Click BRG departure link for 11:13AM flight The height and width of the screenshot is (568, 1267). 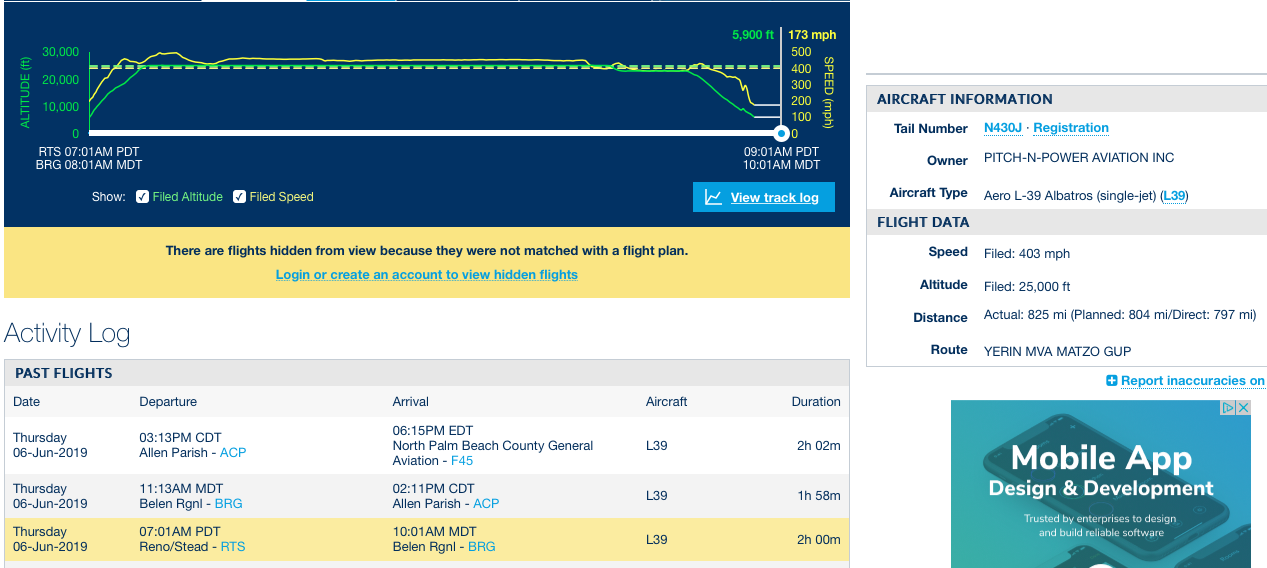pos(228,504)
